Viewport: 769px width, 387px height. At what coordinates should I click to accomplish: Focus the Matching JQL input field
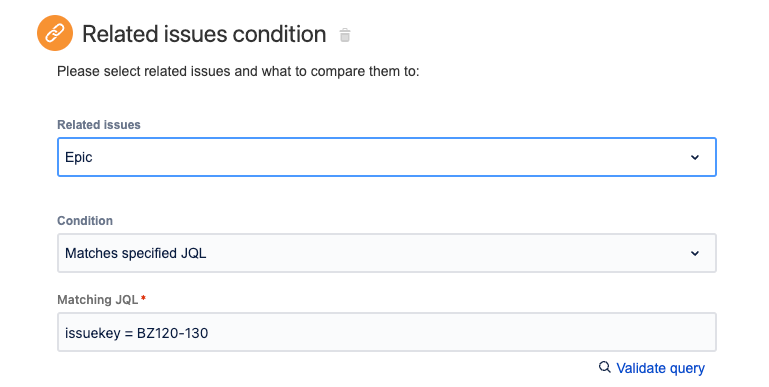pos(387,332)
